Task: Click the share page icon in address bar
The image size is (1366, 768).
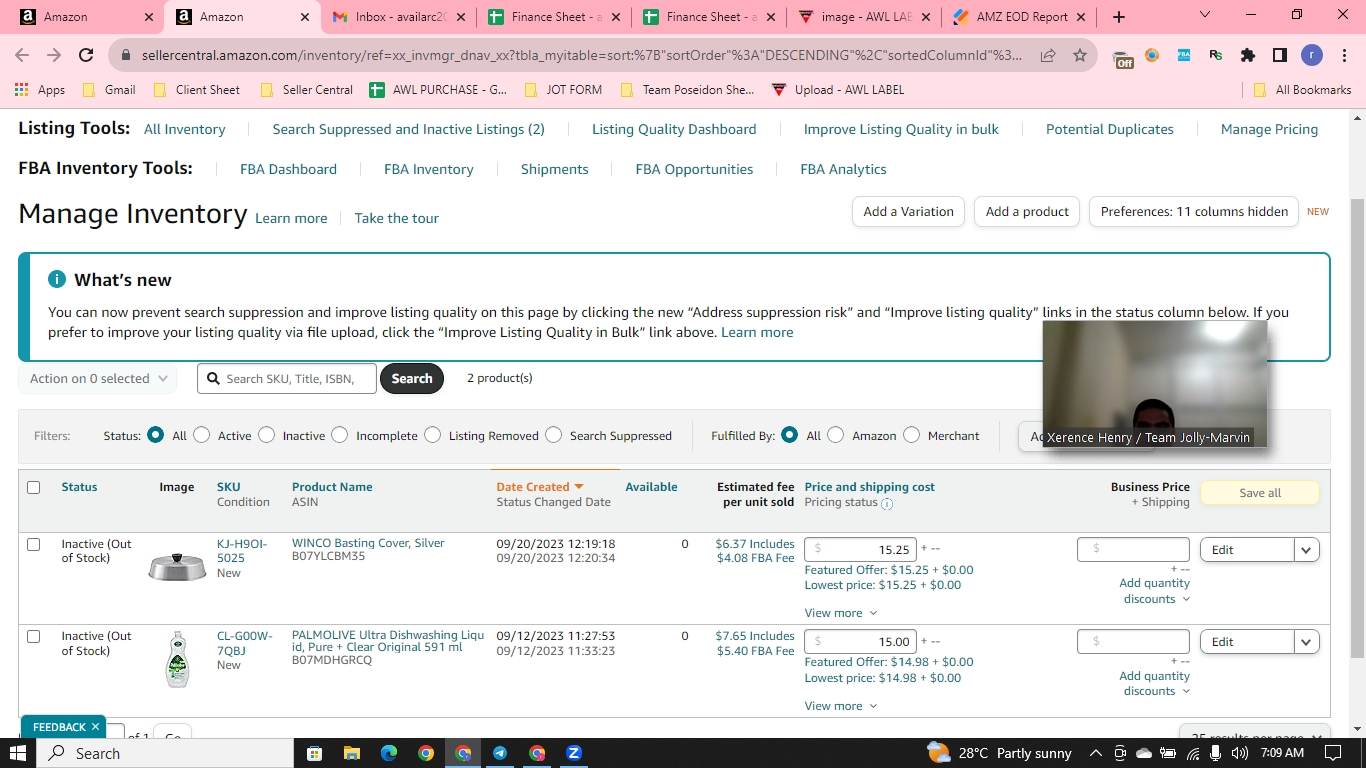Action: [1048, 56]
